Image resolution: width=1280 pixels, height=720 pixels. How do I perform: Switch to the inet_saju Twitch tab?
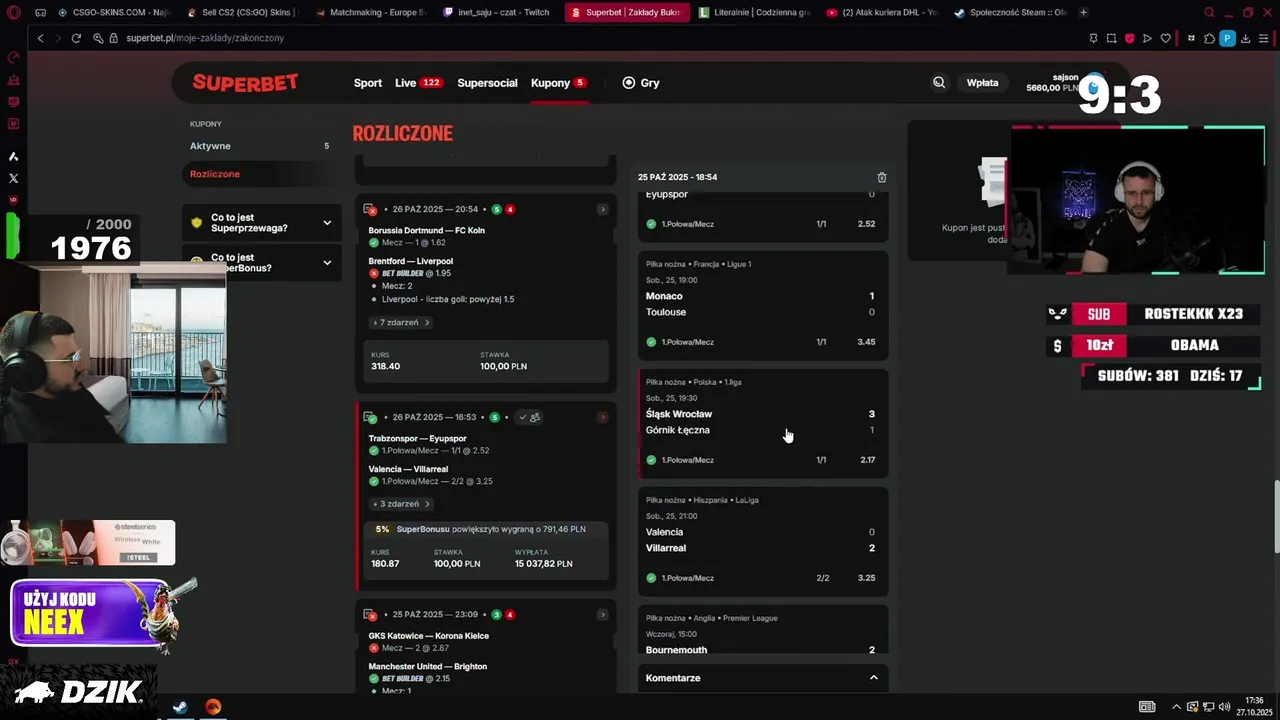tap(497, 13)
